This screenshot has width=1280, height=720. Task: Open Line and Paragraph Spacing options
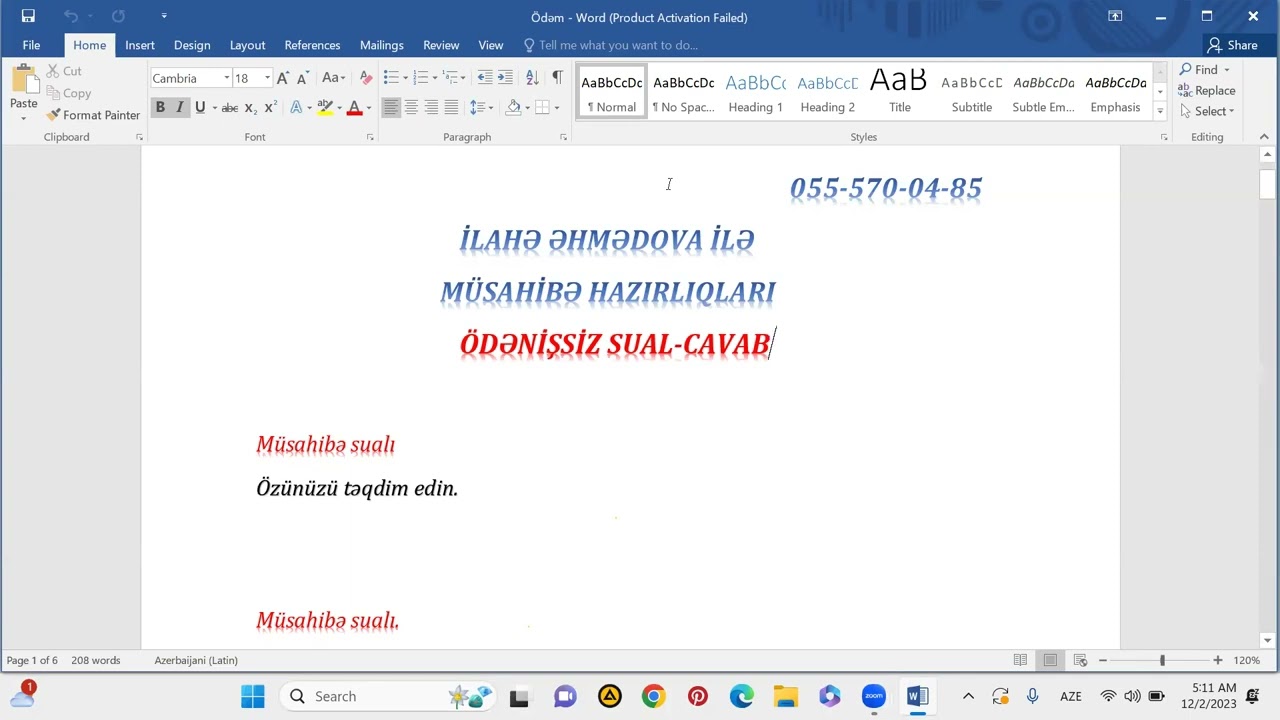pos(481,108)
